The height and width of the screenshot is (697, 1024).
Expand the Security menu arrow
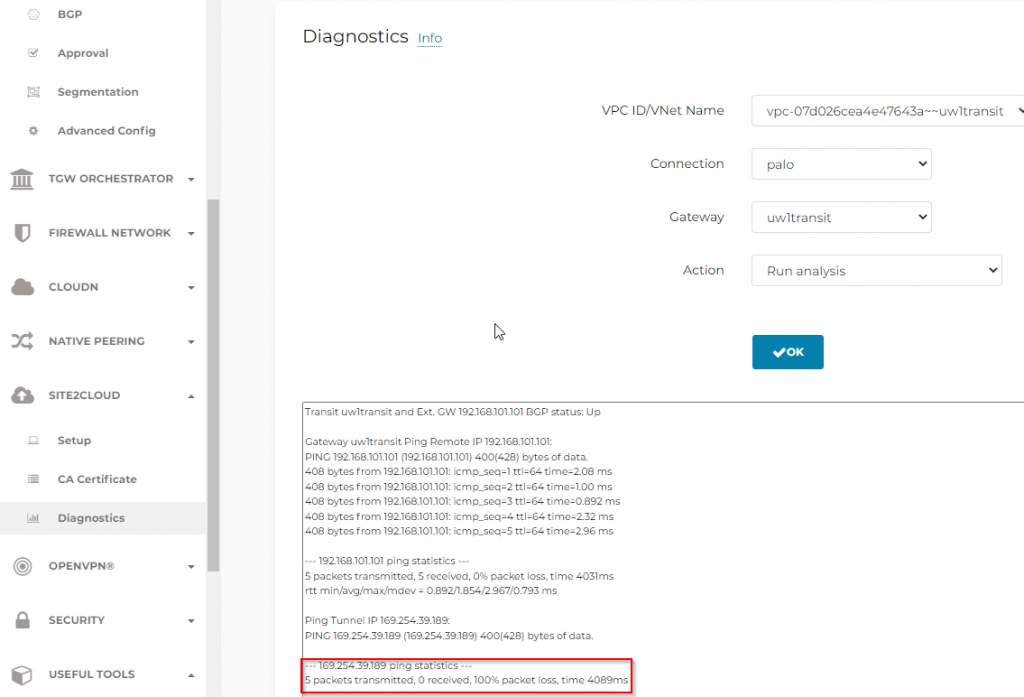[191, 621]
